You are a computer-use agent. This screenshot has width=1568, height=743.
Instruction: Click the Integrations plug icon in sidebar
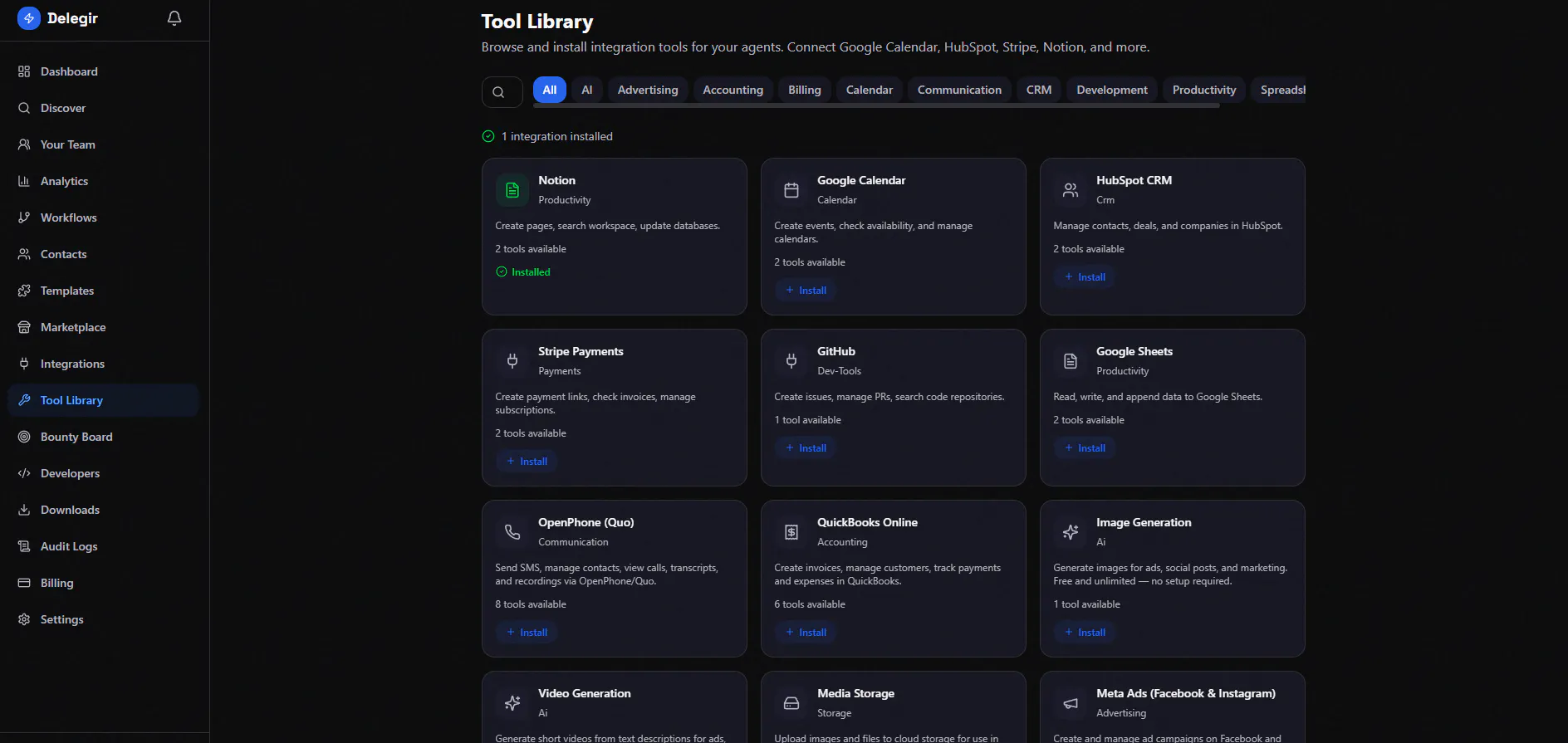click(24, 364)
